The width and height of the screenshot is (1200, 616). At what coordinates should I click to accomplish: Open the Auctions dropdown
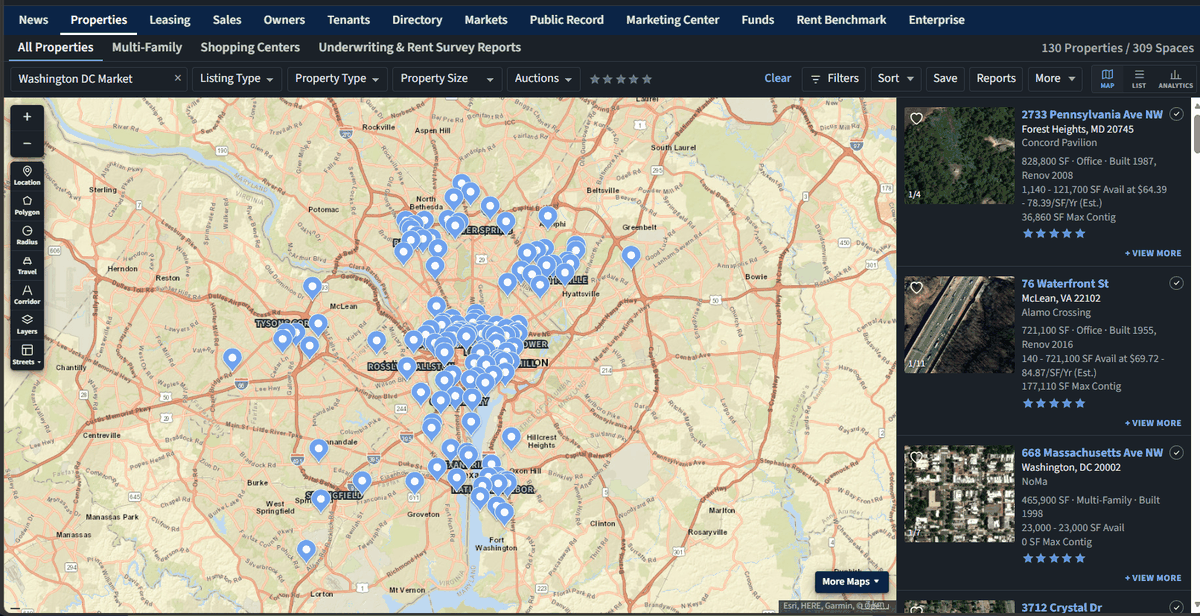(x=544, y=78)
